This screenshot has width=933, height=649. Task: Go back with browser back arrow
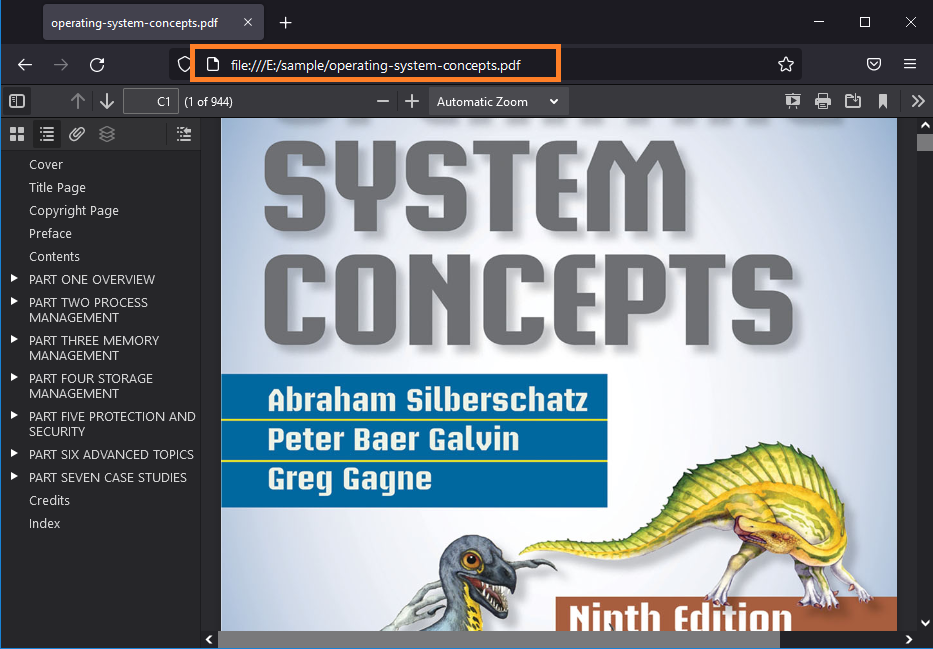click(25, 64)
